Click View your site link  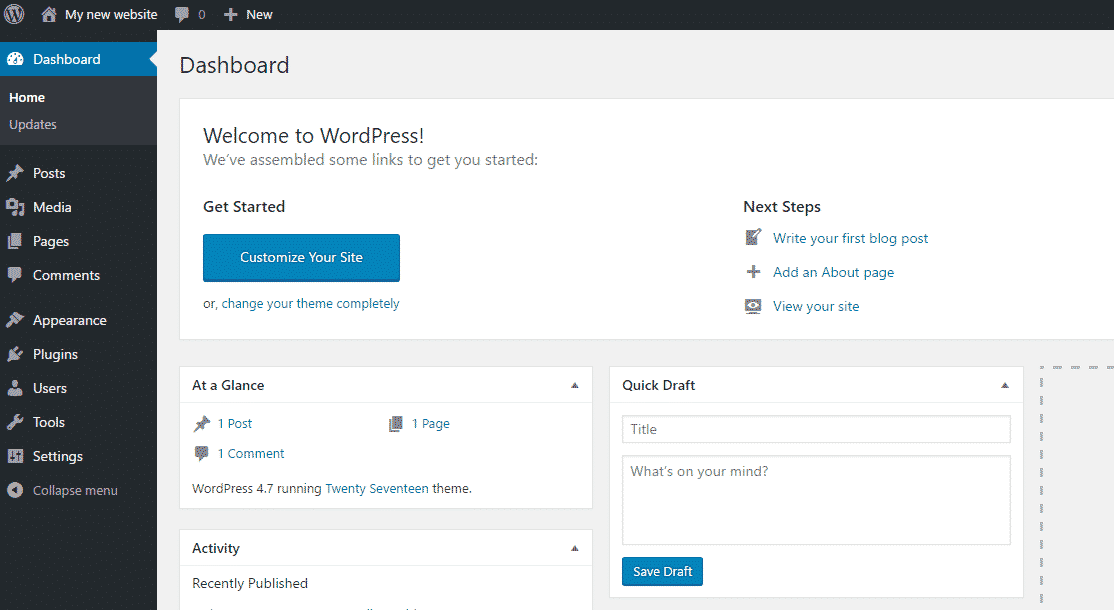pos(816,307)
